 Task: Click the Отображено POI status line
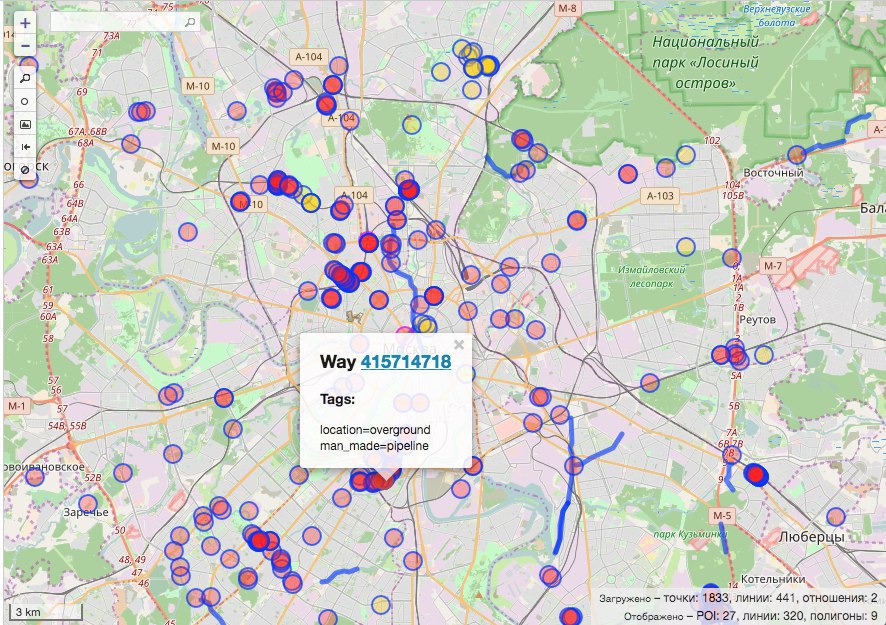click(750, 615)
